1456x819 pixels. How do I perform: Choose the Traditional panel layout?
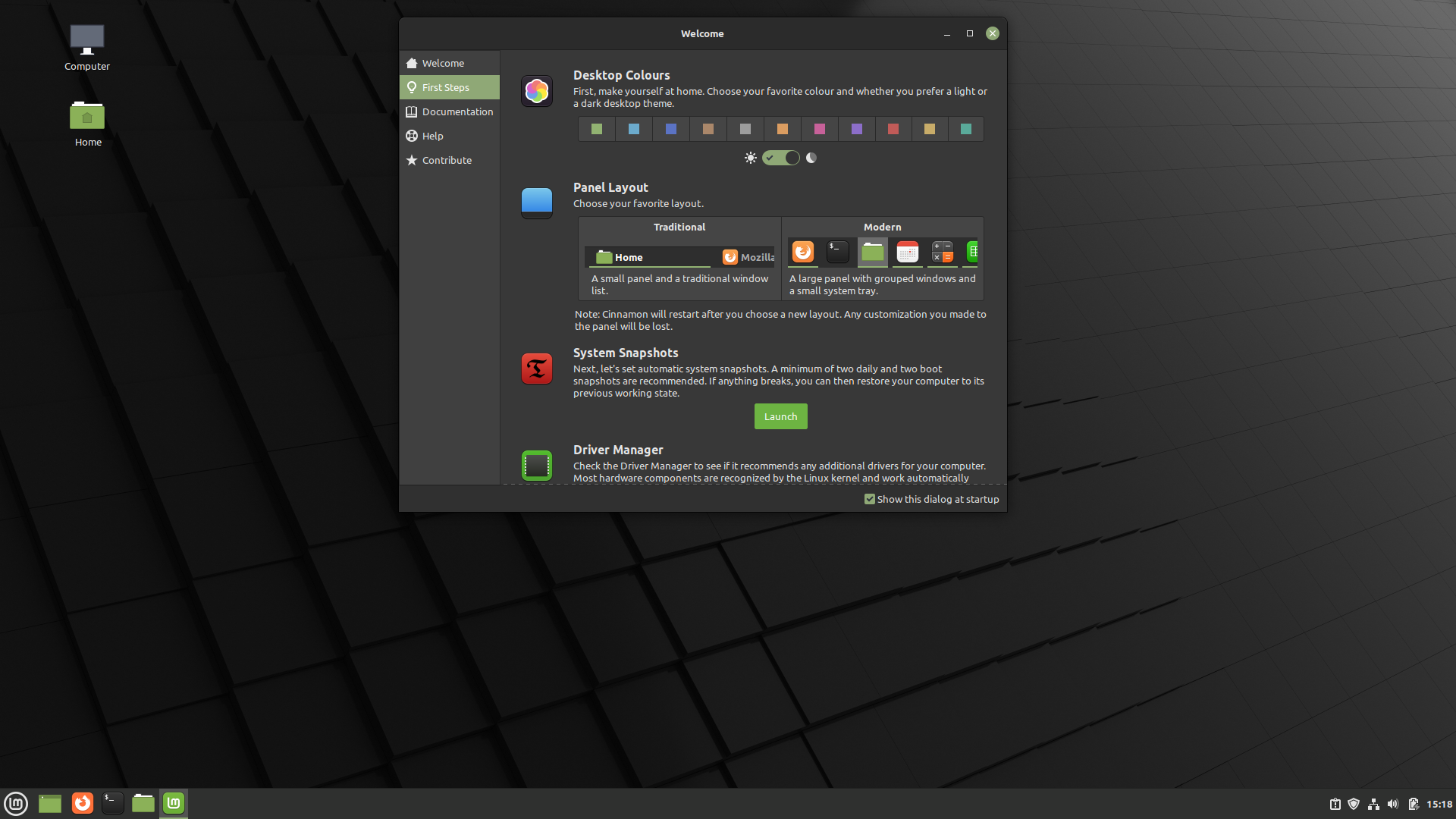[679, 259]
